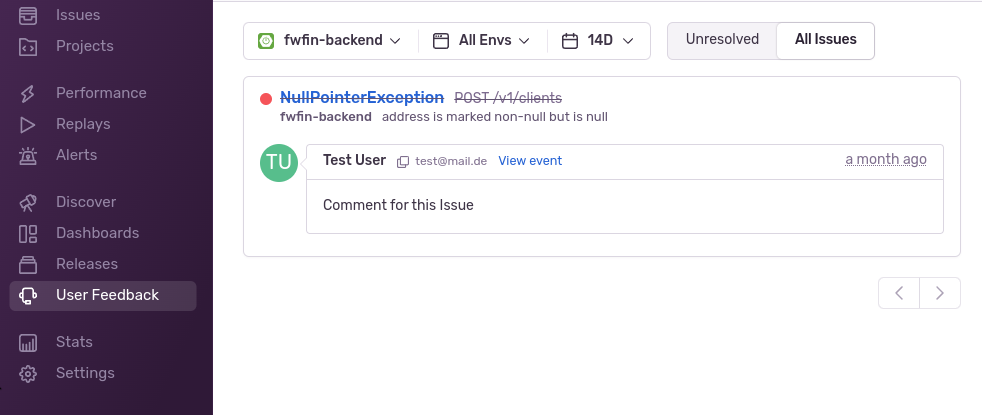Open the Replays play icon

tap(28, 125)
